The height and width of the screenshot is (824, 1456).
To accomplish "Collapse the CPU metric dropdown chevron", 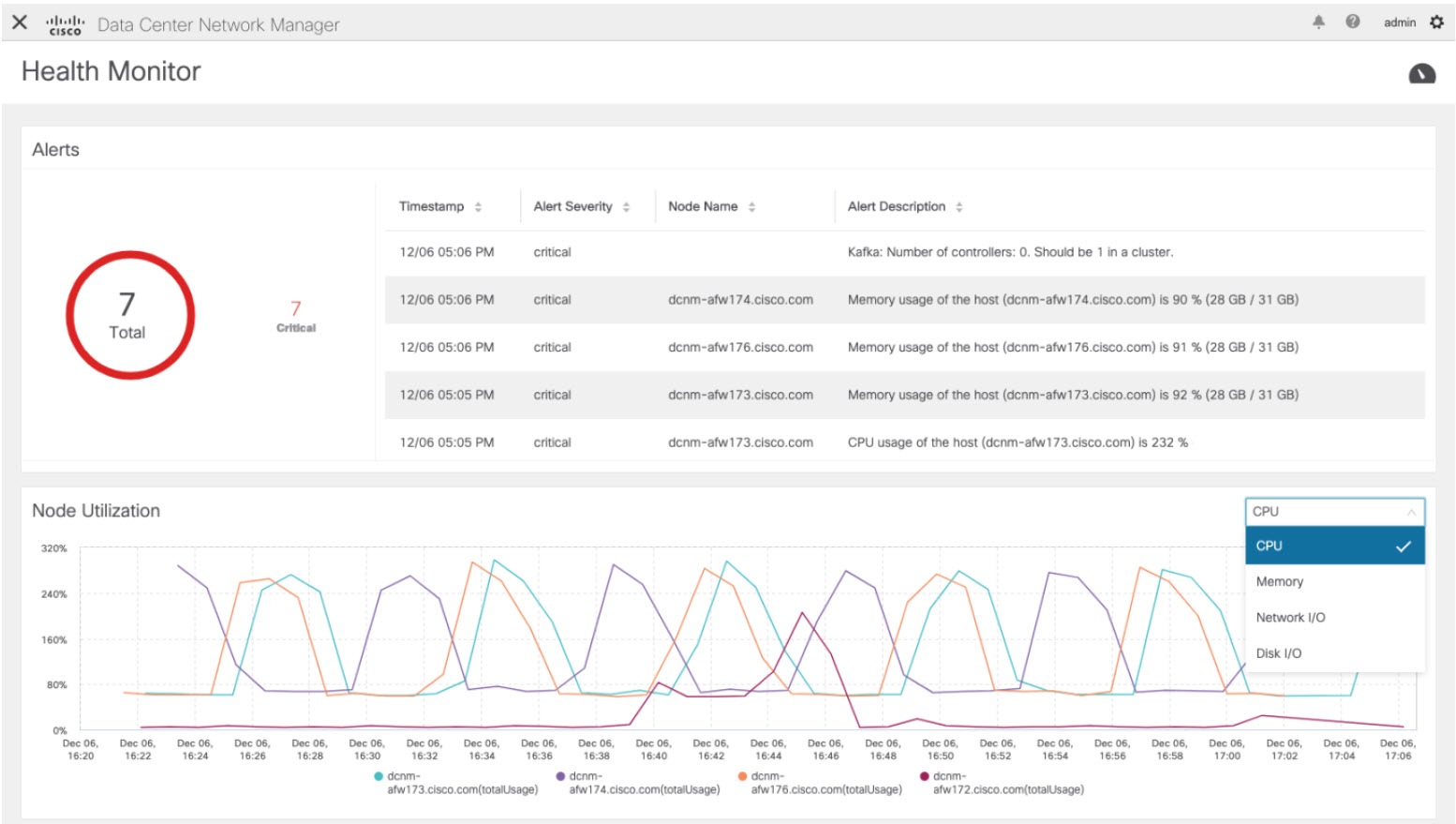I will pos(1413,511).
